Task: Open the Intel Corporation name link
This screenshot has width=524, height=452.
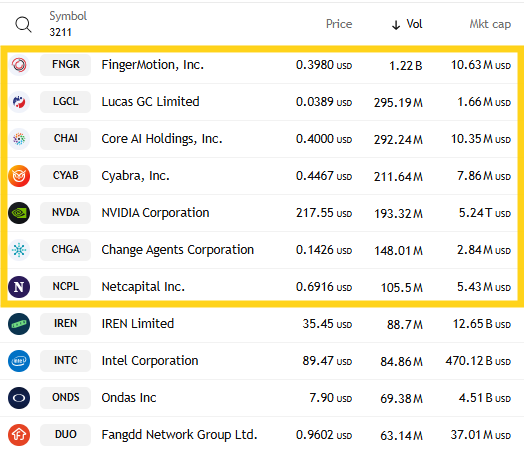Action: (150, 361)
